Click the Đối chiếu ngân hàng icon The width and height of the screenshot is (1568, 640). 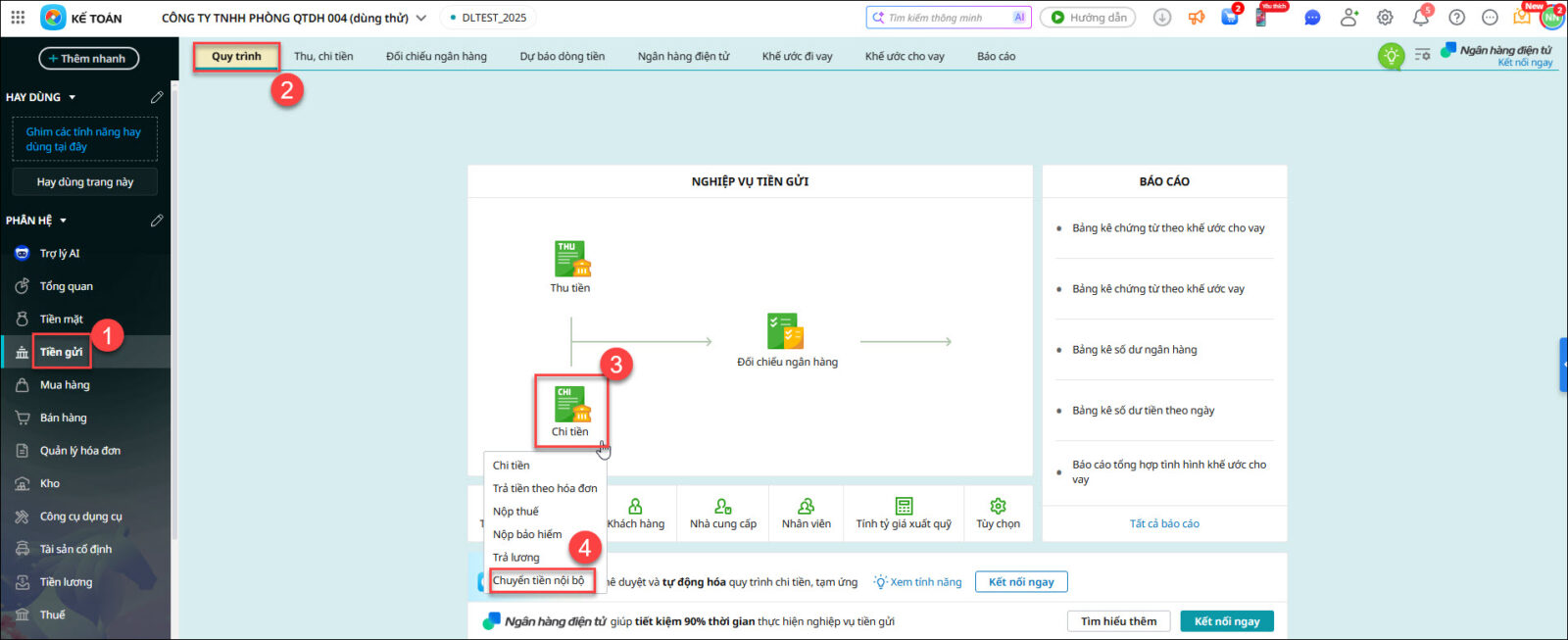[x=785, y=332]
